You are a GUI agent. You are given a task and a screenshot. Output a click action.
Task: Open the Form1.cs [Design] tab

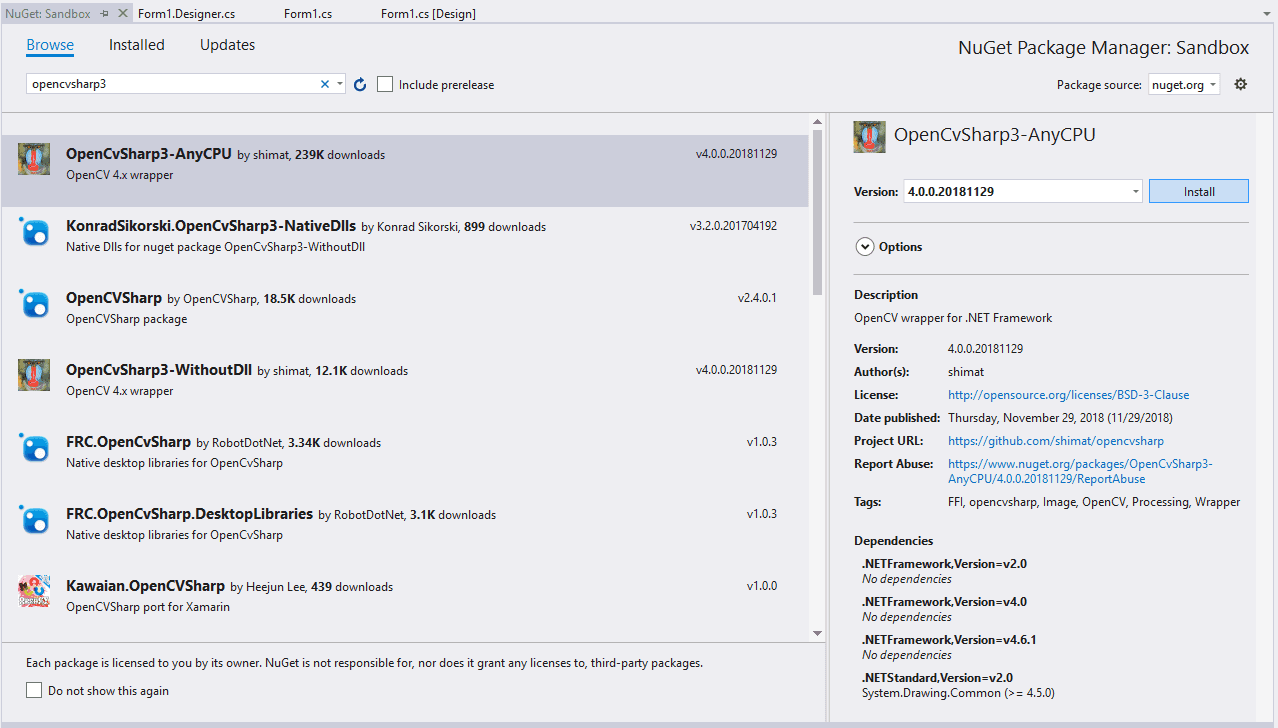(428, 13)
